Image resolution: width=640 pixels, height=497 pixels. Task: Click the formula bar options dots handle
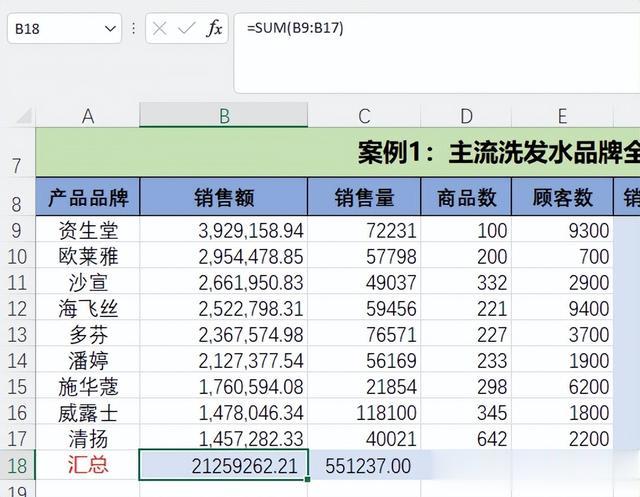[133, 28]
